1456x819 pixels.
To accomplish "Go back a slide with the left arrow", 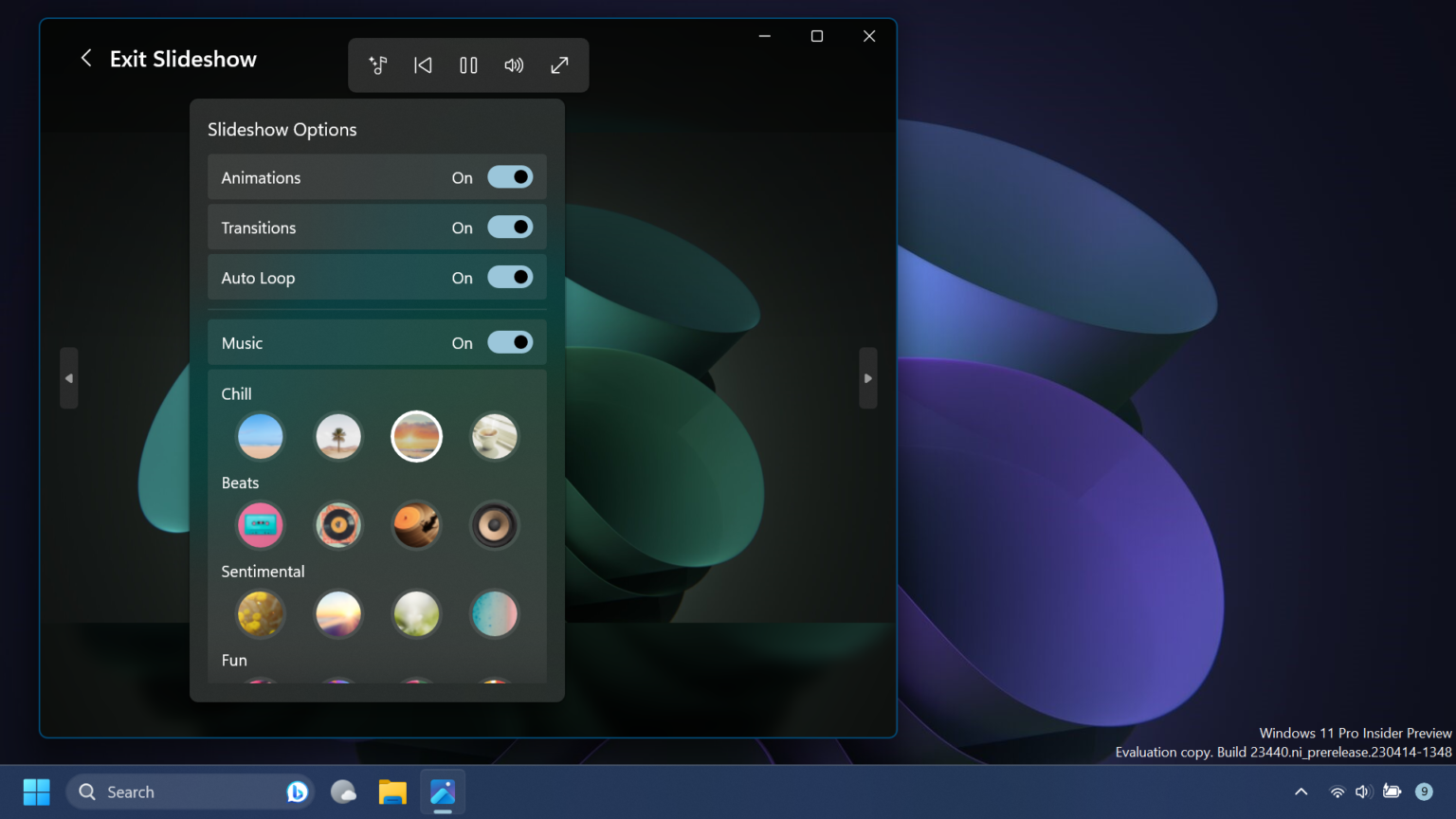I will (68, 377).
